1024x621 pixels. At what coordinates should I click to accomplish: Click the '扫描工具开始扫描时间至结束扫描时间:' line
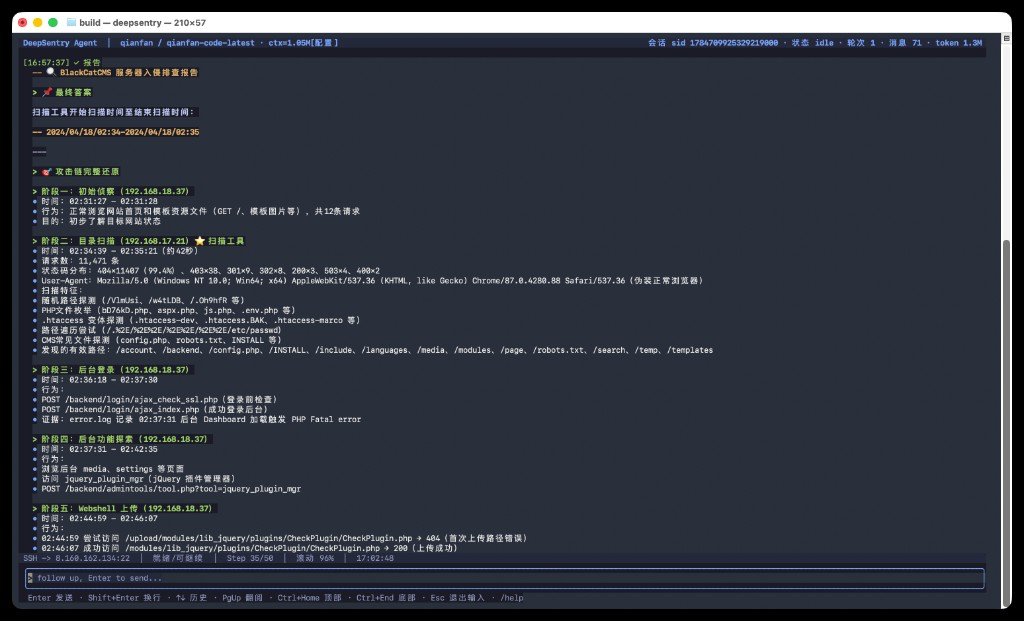pos(114,112)
